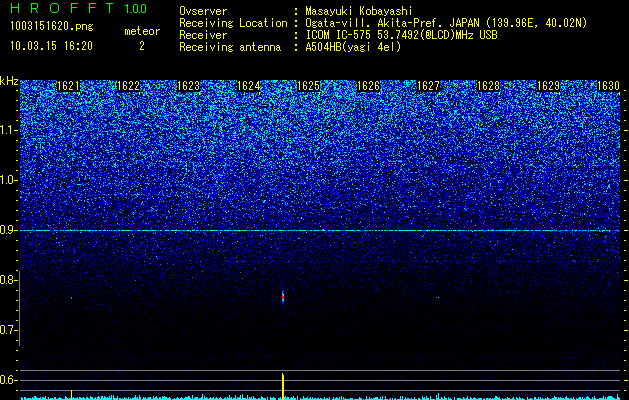The height and width of the screenshot is (400, 629).
Task: Click receiver text ICOM IC-575 53.7492 MHz USB
Action: (x=401, y=35)
